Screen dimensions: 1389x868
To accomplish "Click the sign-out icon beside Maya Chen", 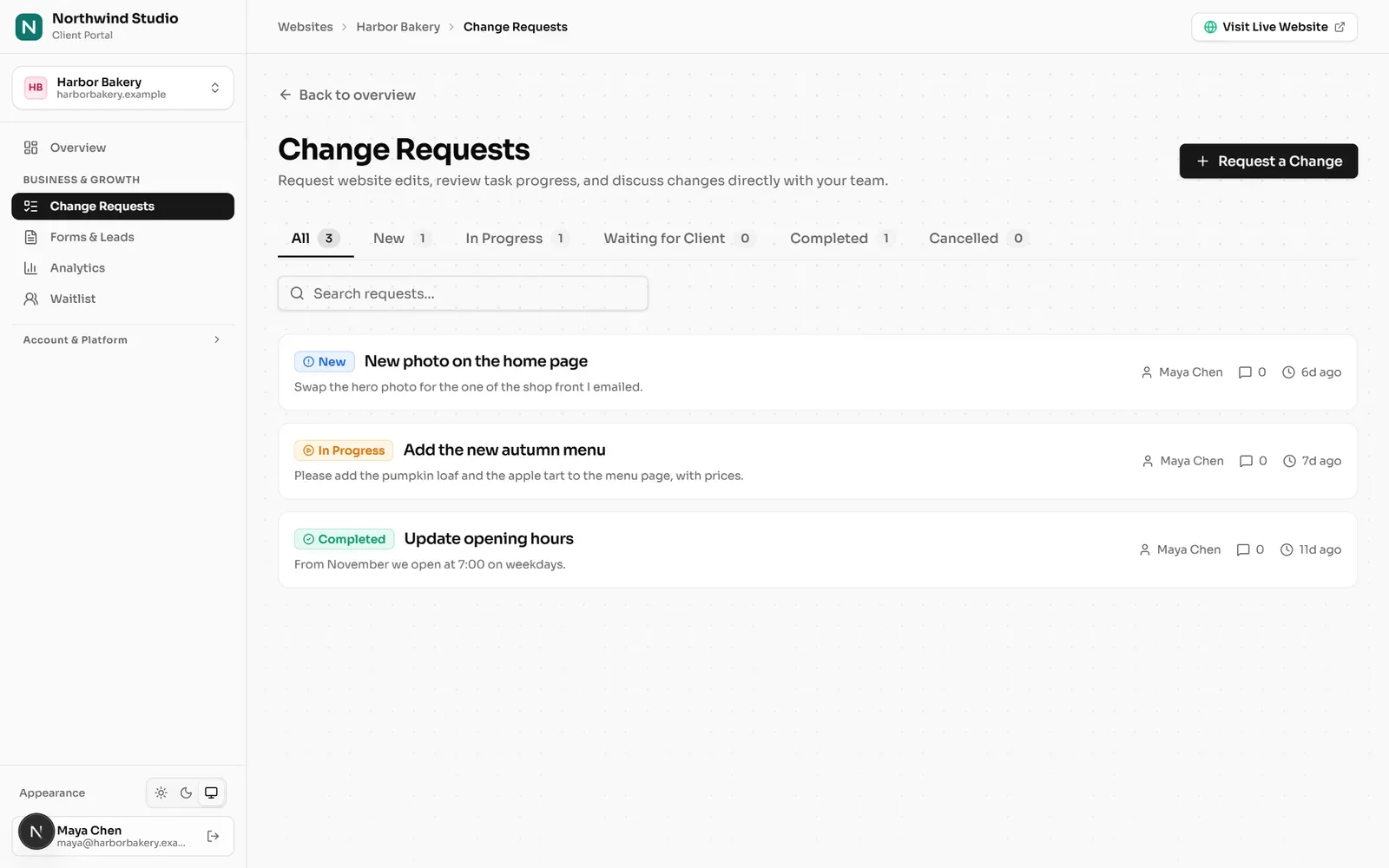I will (x=214, y=836).
